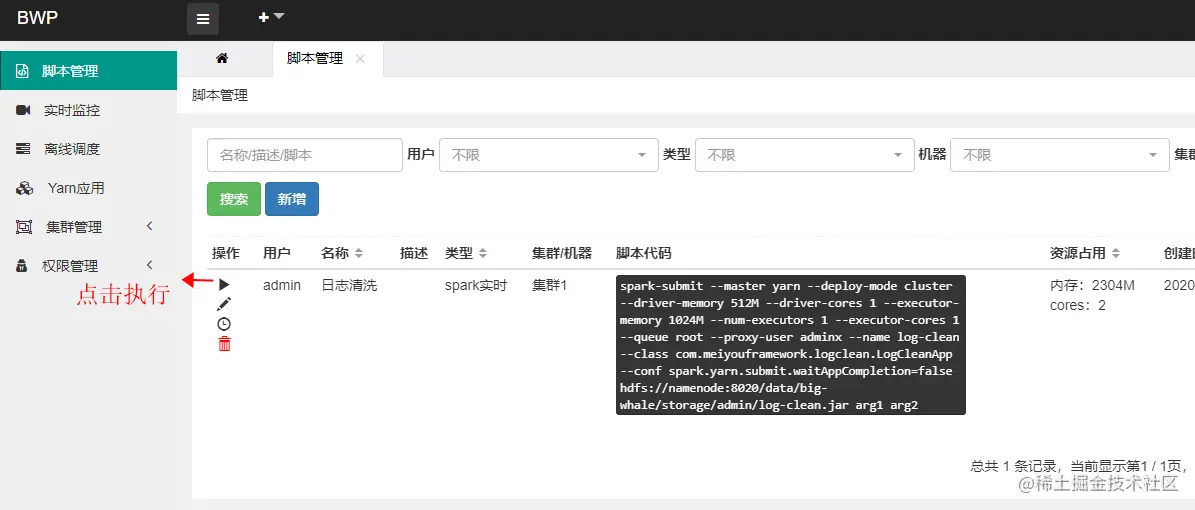
Task: Click the BWP logo text
Action: click(37, 18)
